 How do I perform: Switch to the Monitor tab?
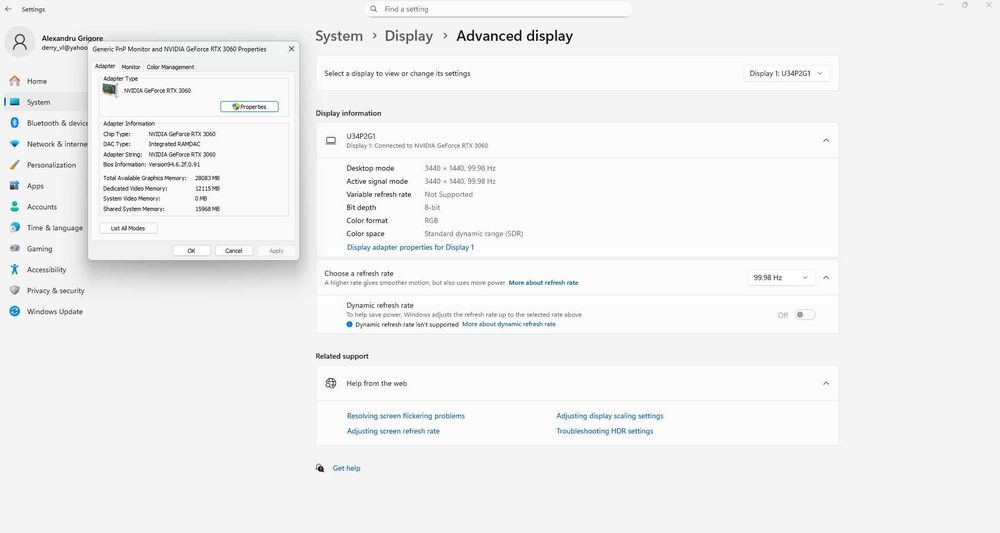point(131,67)
